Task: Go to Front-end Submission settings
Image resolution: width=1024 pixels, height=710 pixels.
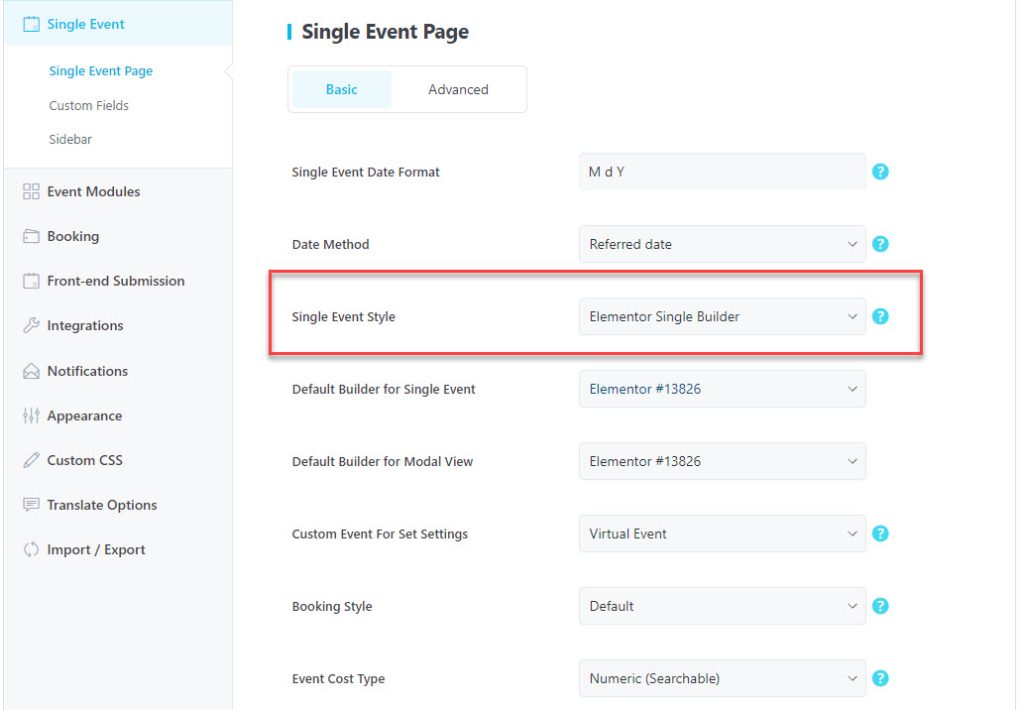Action: pos(114,280)
